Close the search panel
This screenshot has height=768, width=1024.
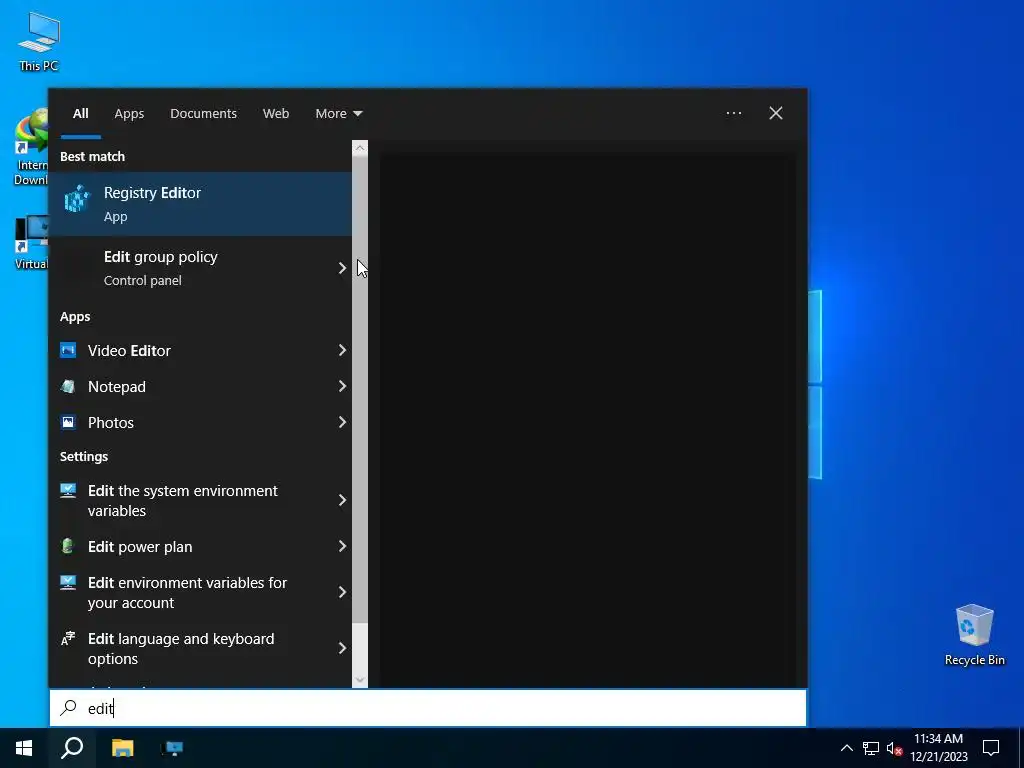point(775,113)
